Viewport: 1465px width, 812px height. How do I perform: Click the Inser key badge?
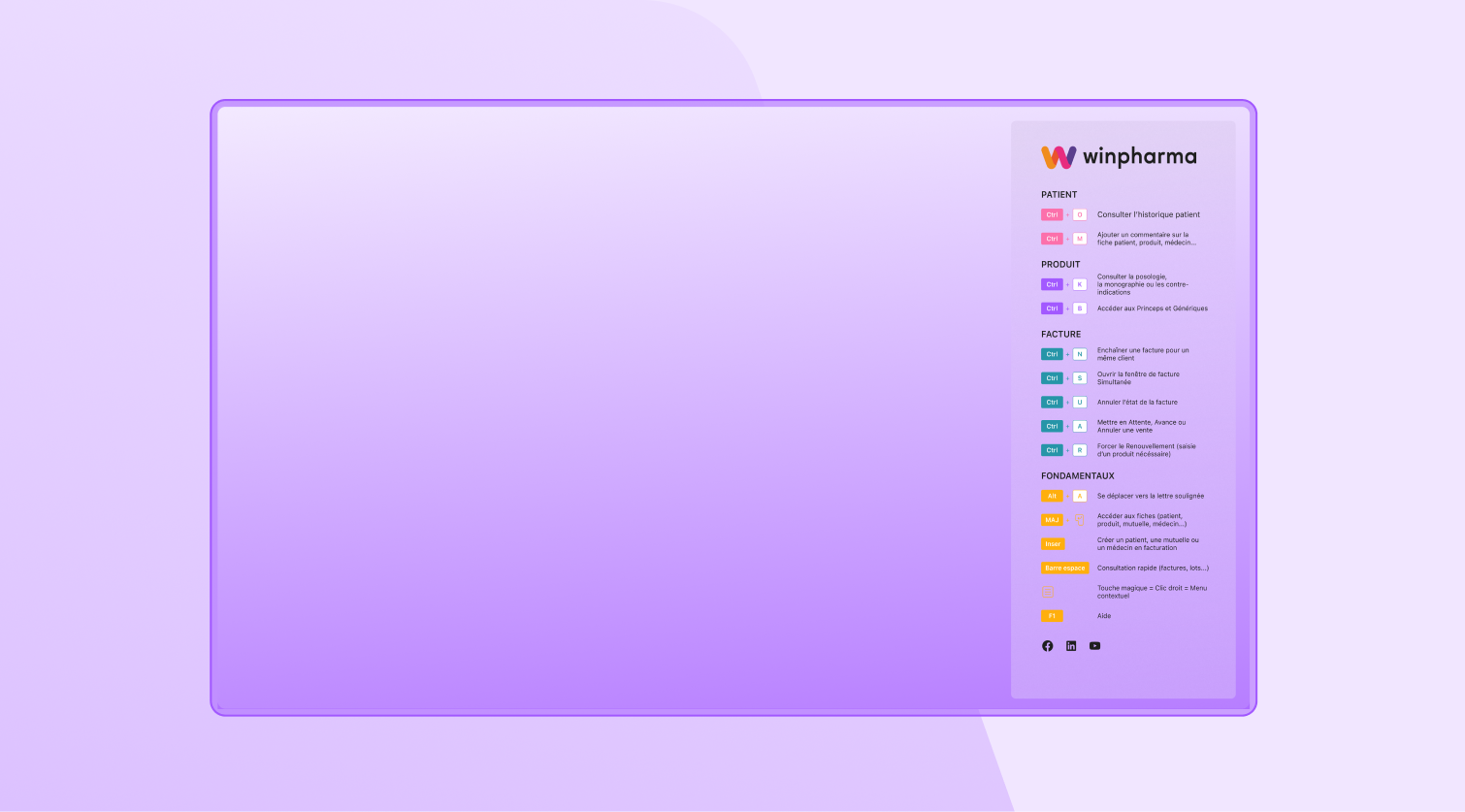coord(1053,544)
